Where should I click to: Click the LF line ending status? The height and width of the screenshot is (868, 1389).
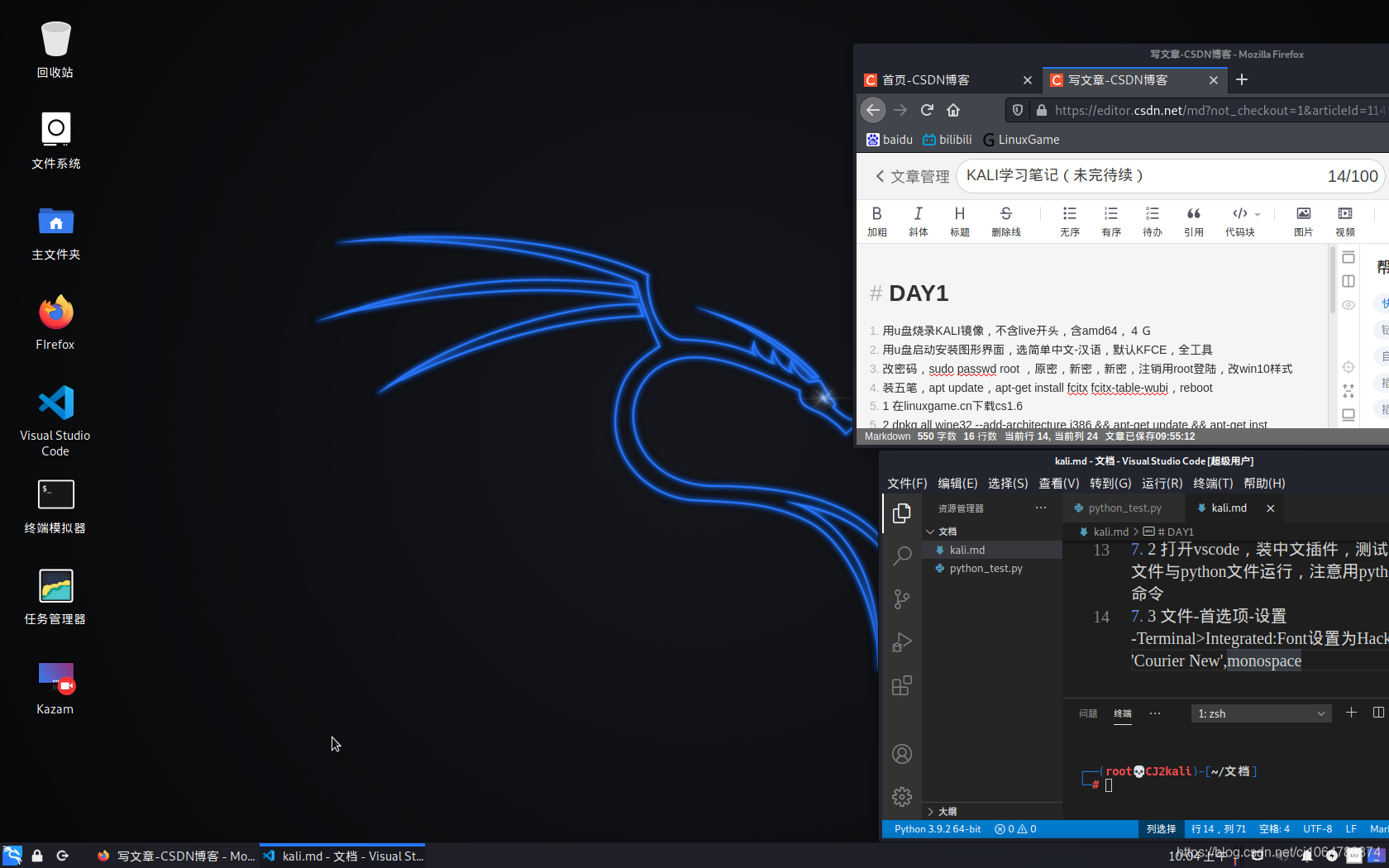pos(1351,829)
